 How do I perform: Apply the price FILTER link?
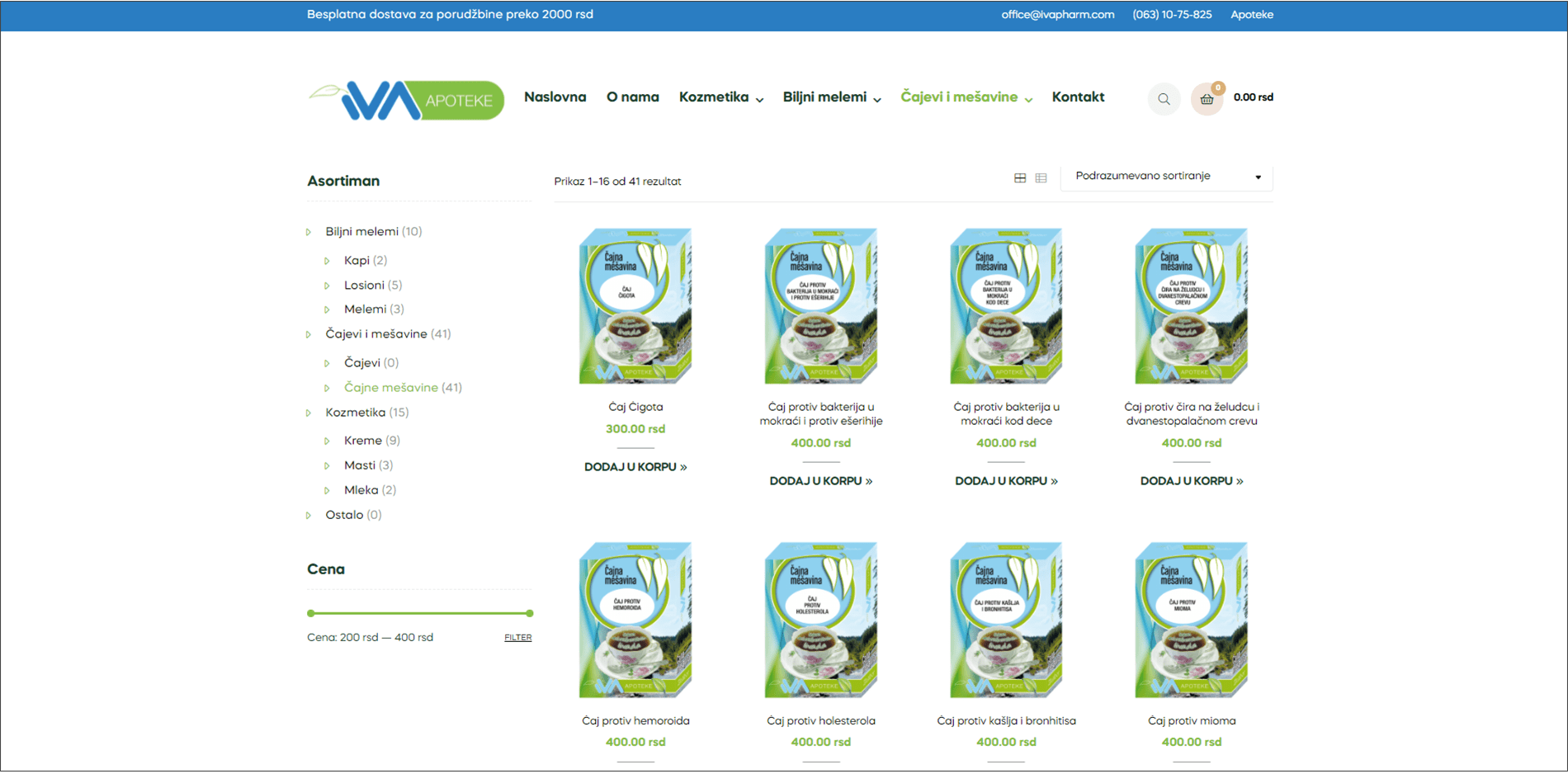click(517, 638)
